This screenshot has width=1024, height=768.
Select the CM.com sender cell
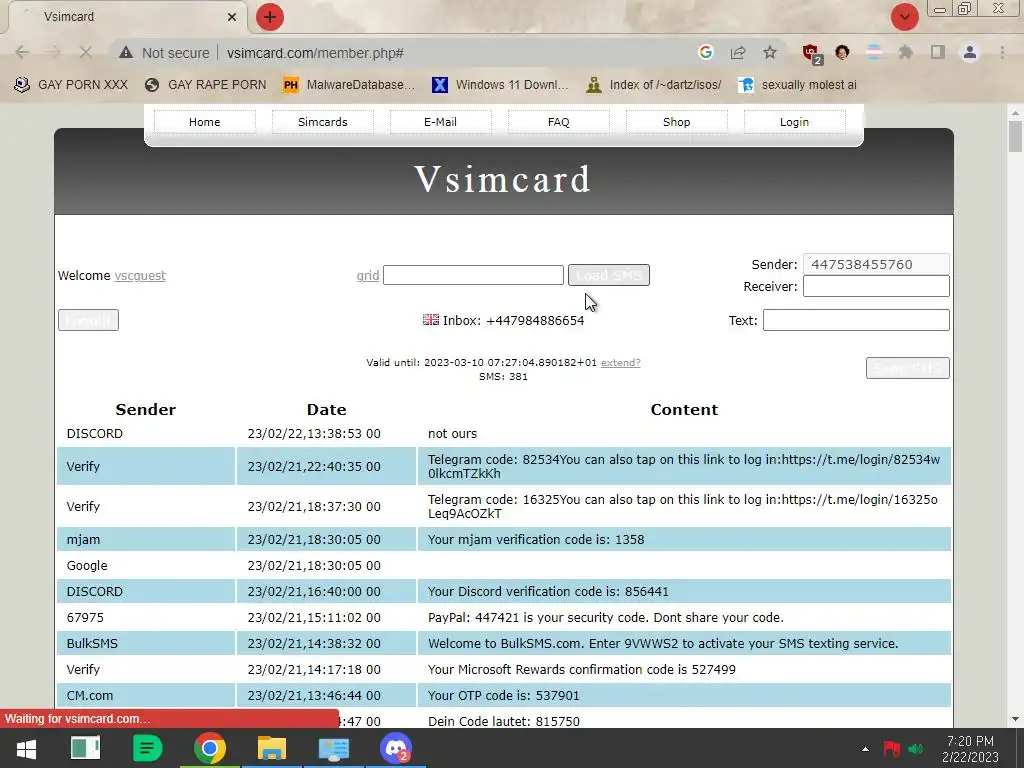click(146, 696)
